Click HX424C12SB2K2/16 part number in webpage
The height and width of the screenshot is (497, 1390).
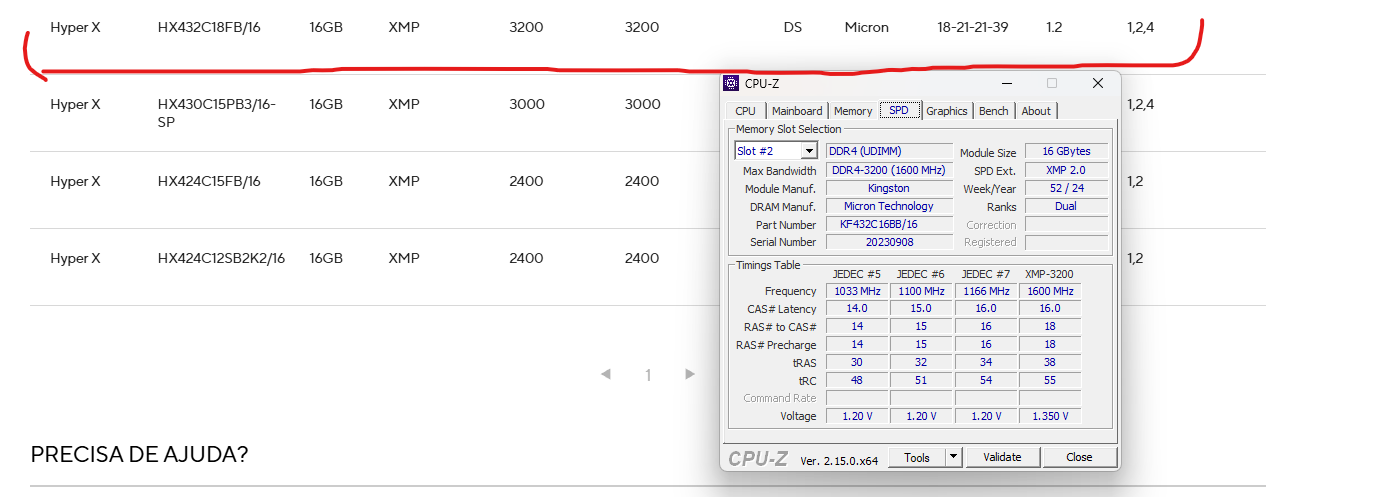[x=221, y=258]
